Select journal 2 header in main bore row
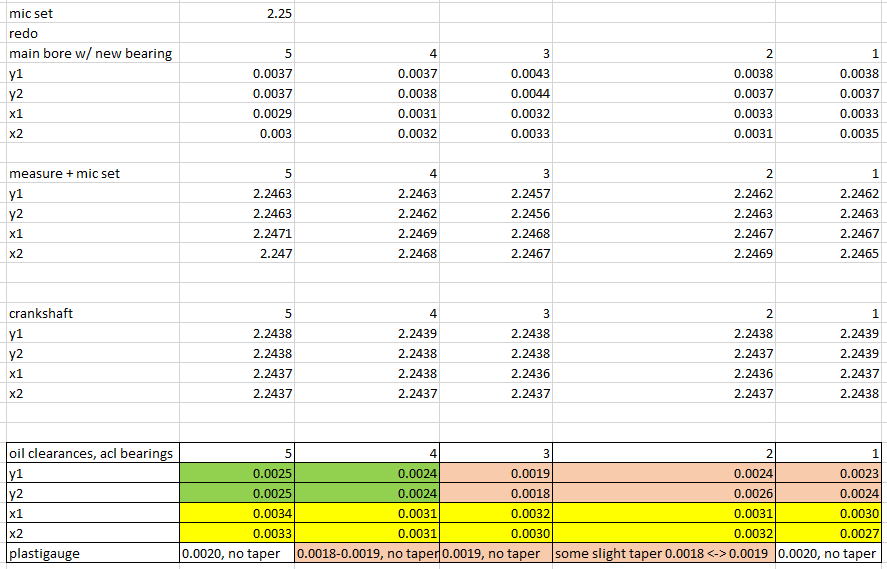The width and height of the screenshot is (887, 569). point(664,53)
